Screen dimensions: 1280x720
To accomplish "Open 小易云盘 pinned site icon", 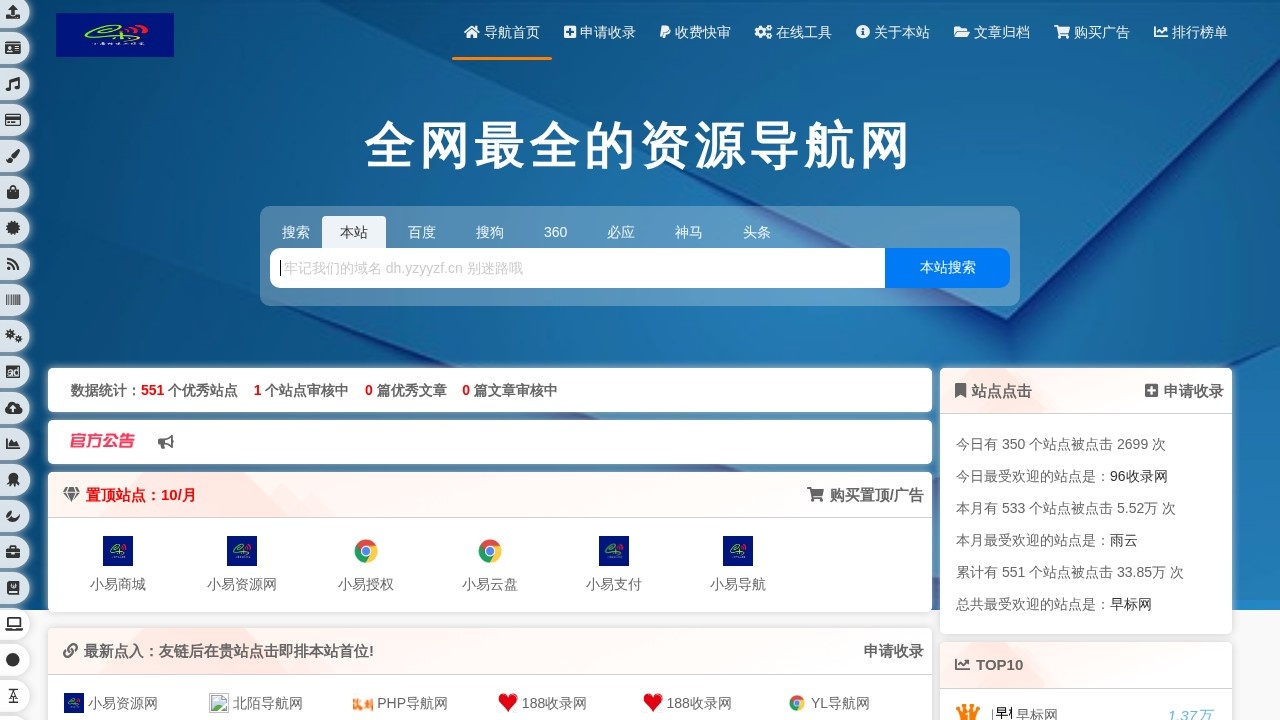I will 490,551.
